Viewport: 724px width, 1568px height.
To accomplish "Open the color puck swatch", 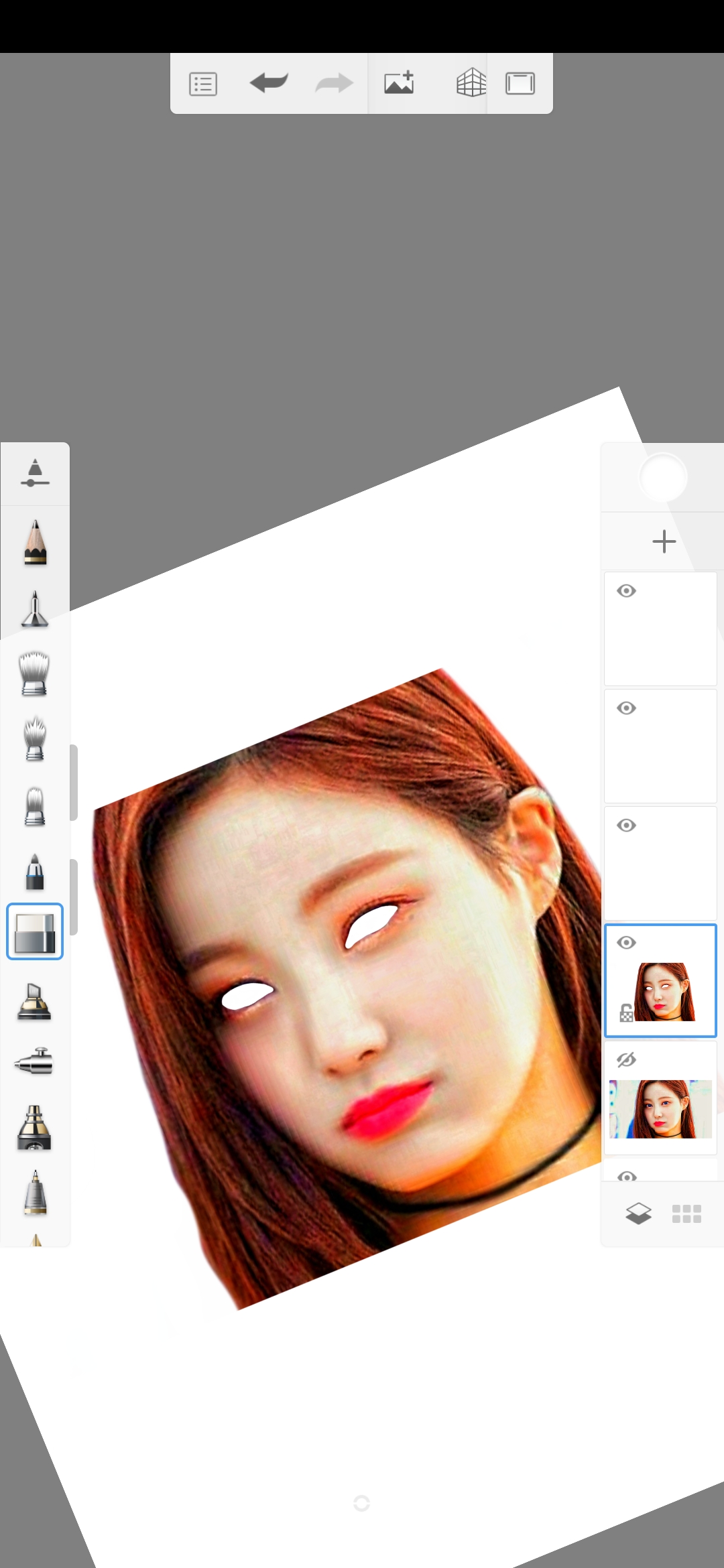I will point(663,478).
